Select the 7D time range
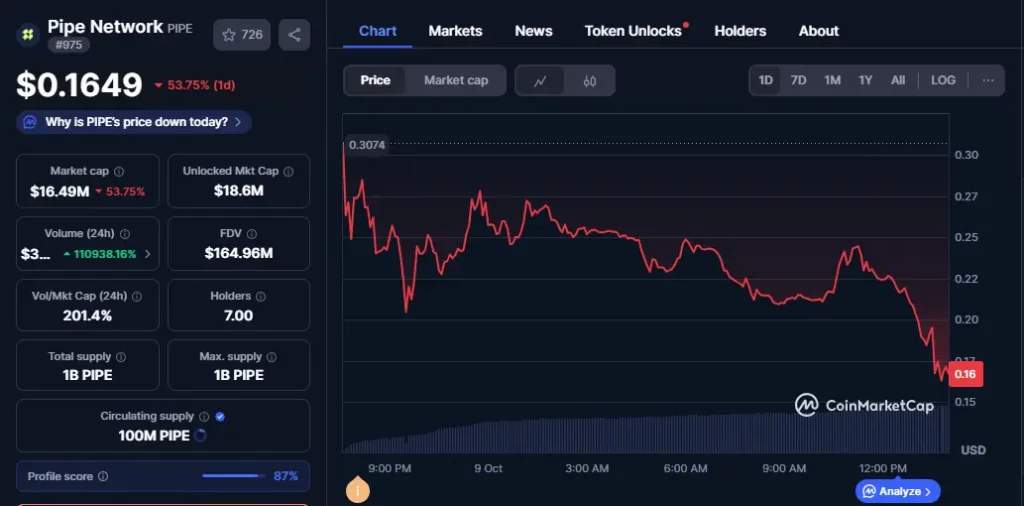This screenshot has width=1024, height=506. point(798,80)
